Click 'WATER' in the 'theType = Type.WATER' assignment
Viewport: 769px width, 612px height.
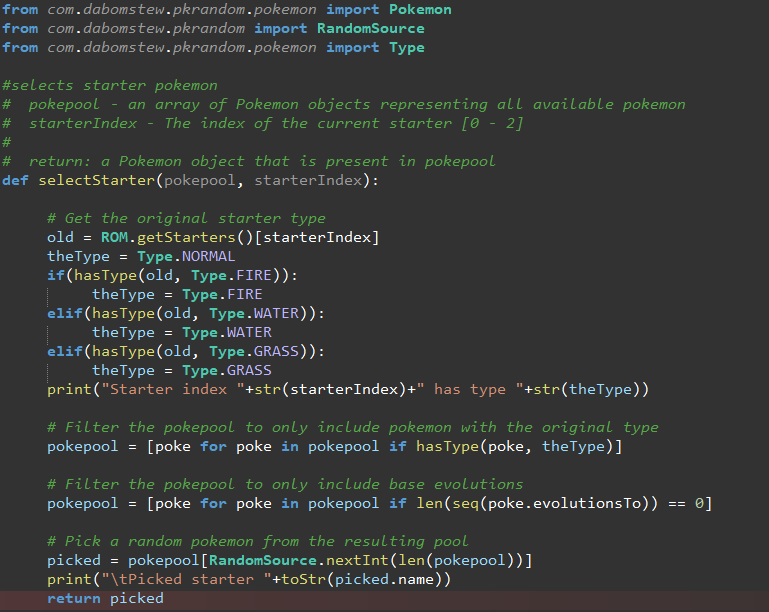tap(249, 332)
